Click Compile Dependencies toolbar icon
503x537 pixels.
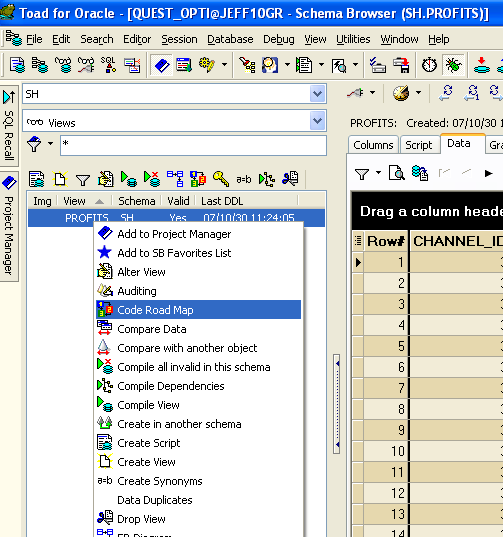coord(267,179)
